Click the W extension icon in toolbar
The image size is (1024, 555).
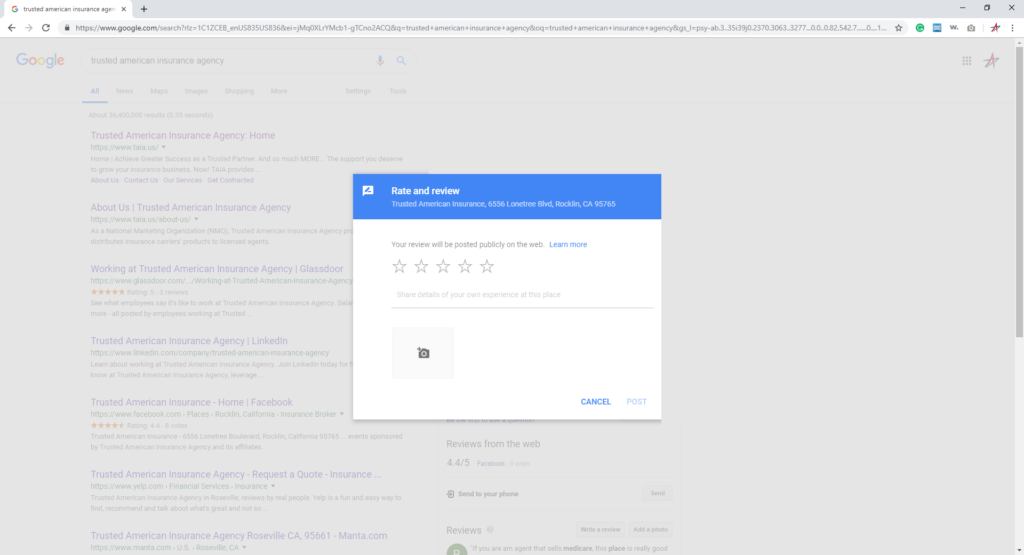(x=954, y=27)
